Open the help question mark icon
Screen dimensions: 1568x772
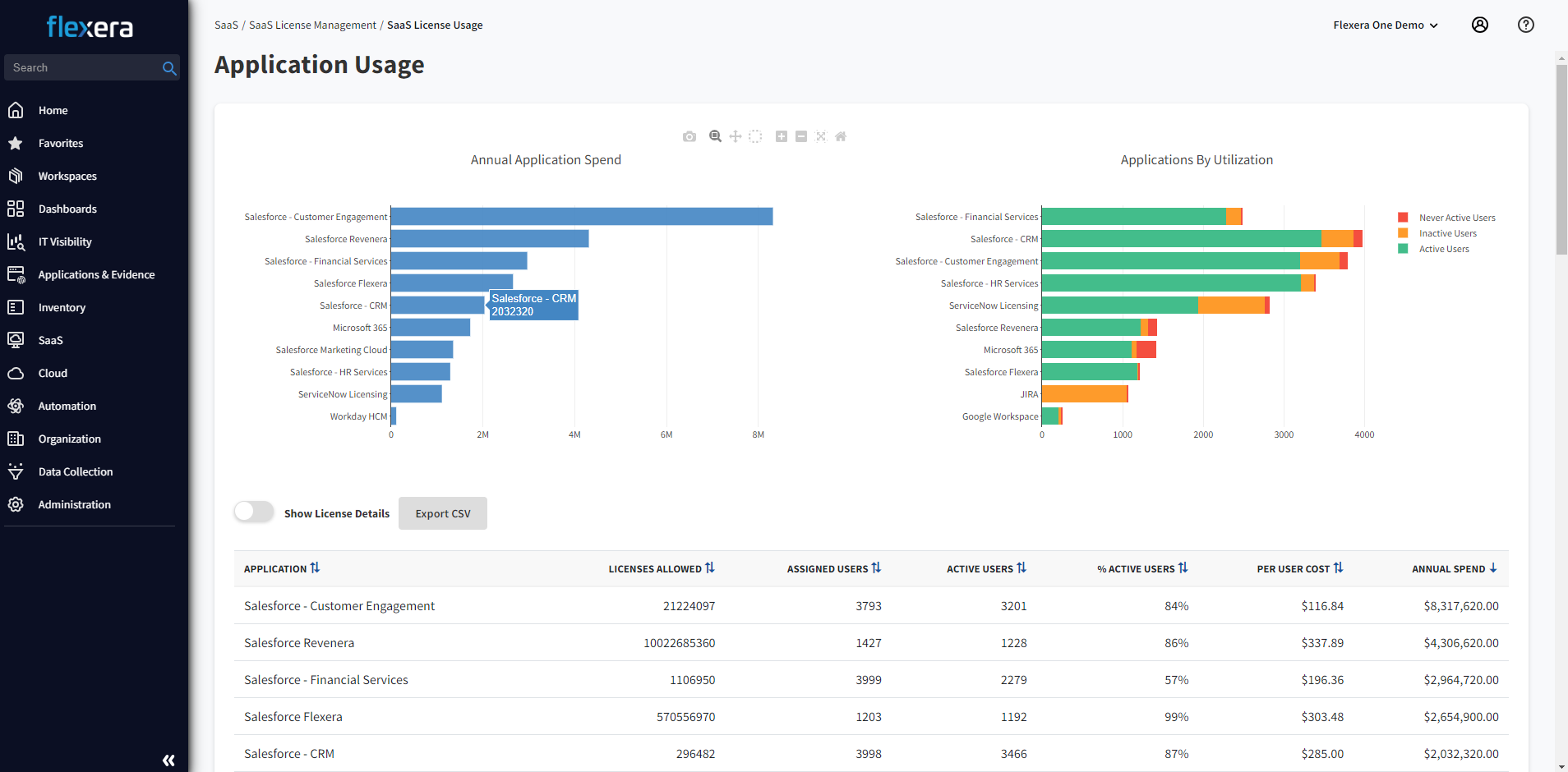[x=1525, y=25]
